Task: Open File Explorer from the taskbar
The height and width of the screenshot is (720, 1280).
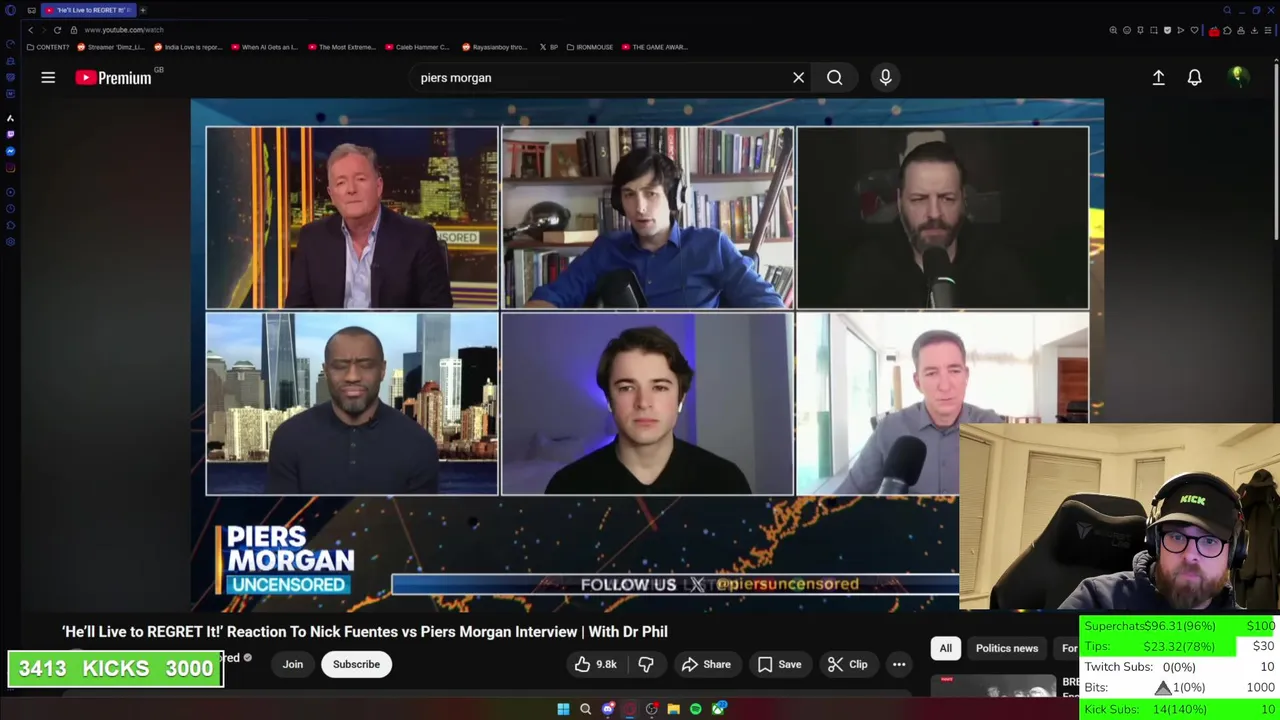Action: point(673,709)
